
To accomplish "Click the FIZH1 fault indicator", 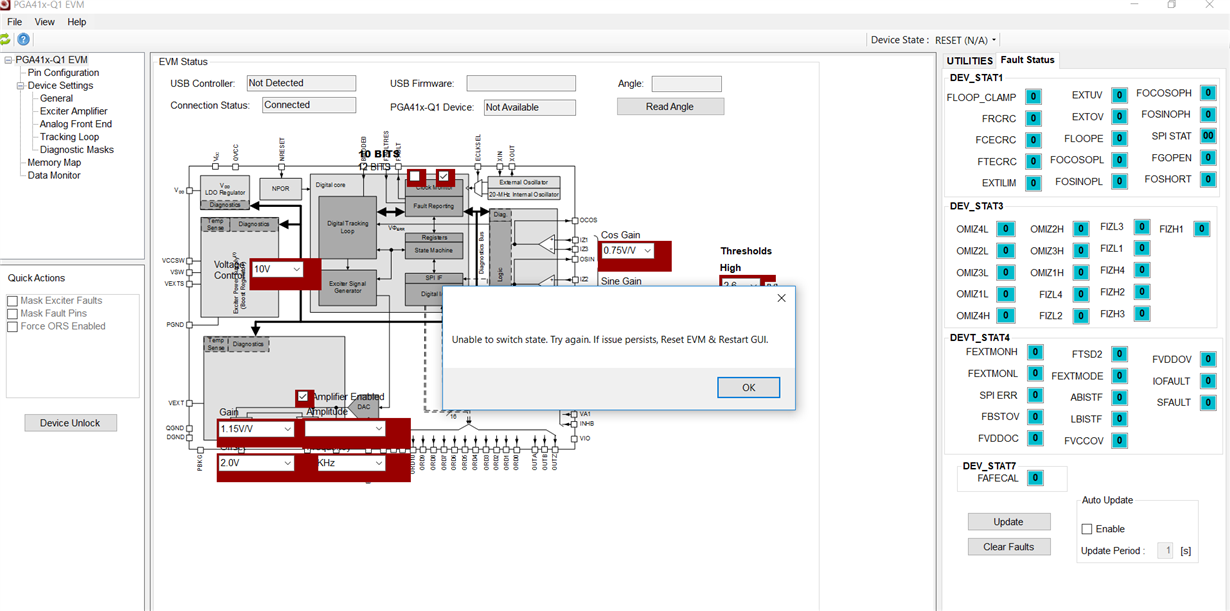I will click(1201, 229).
